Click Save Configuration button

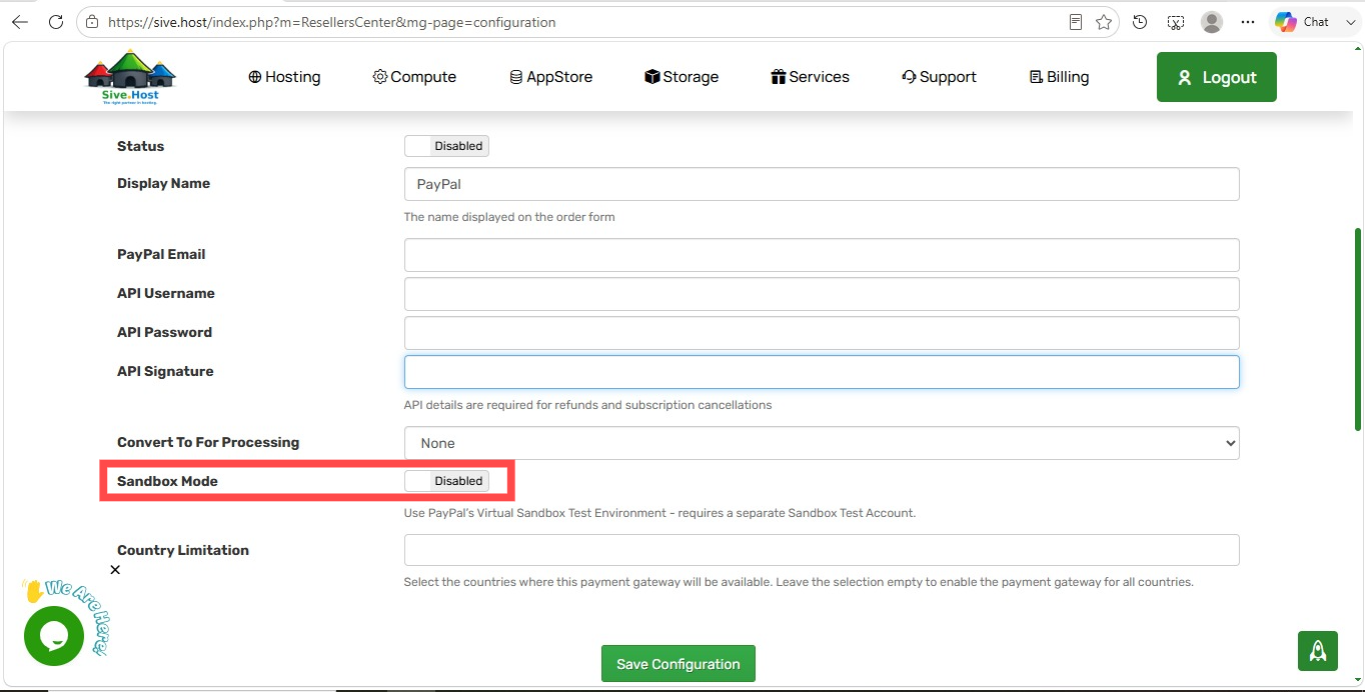pos(678,664)
